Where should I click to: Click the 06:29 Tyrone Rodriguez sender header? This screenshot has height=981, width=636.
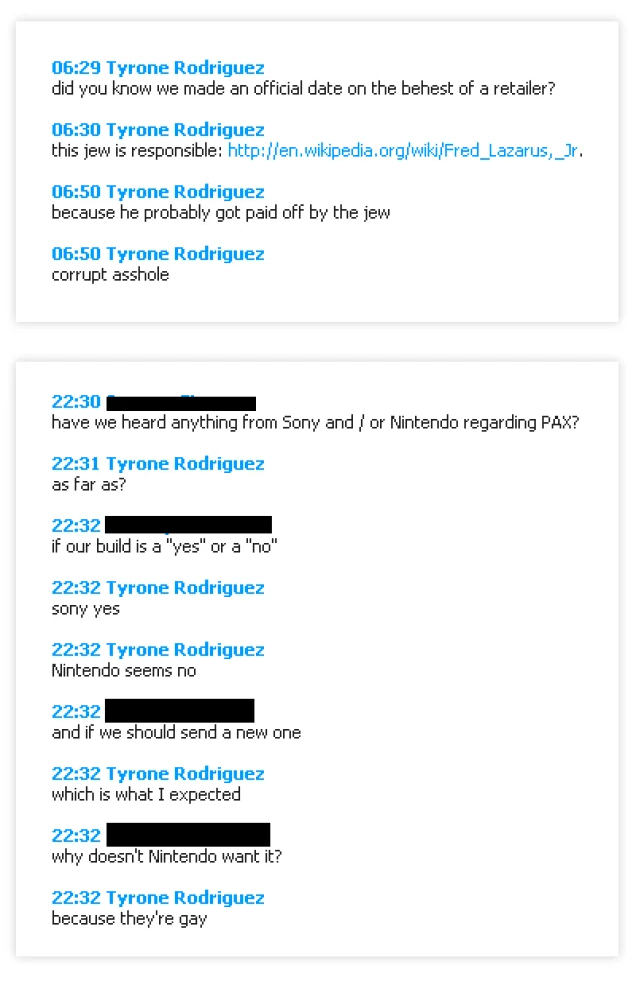tap(158, 68)
